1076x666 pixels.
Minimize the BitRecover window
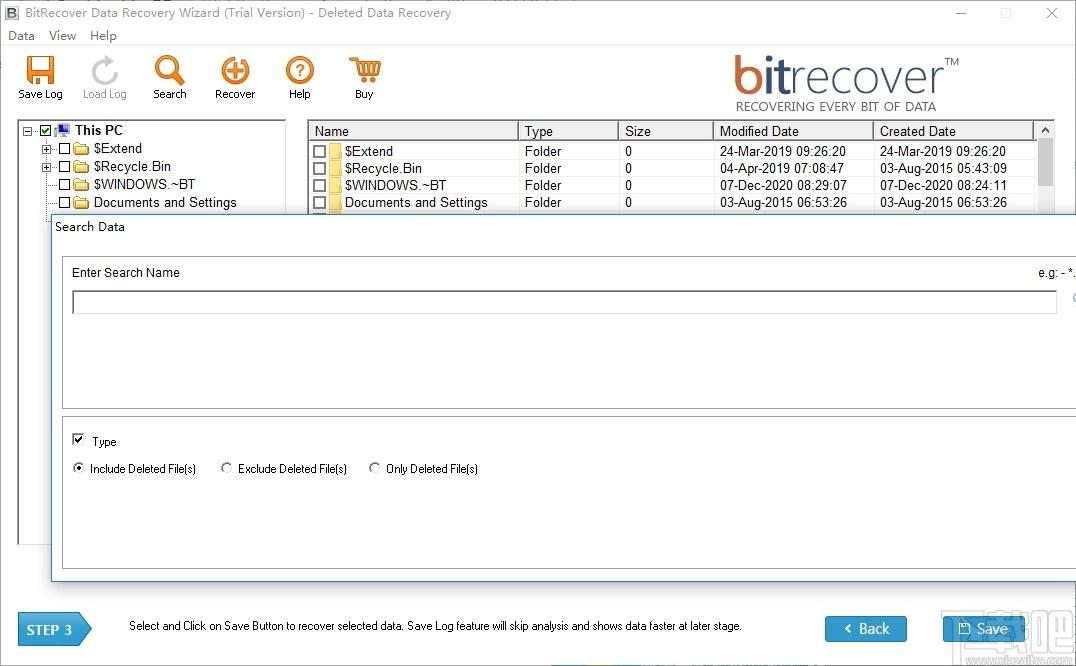point(961,13)
